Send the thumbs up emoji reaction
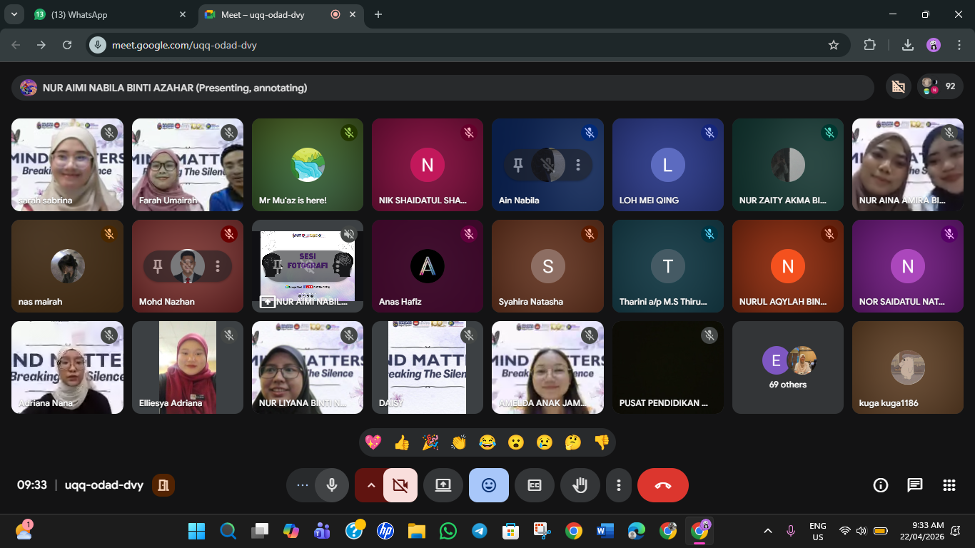Image resolution: width=977 pixels, height=550 pixels. tap(401, 442)
